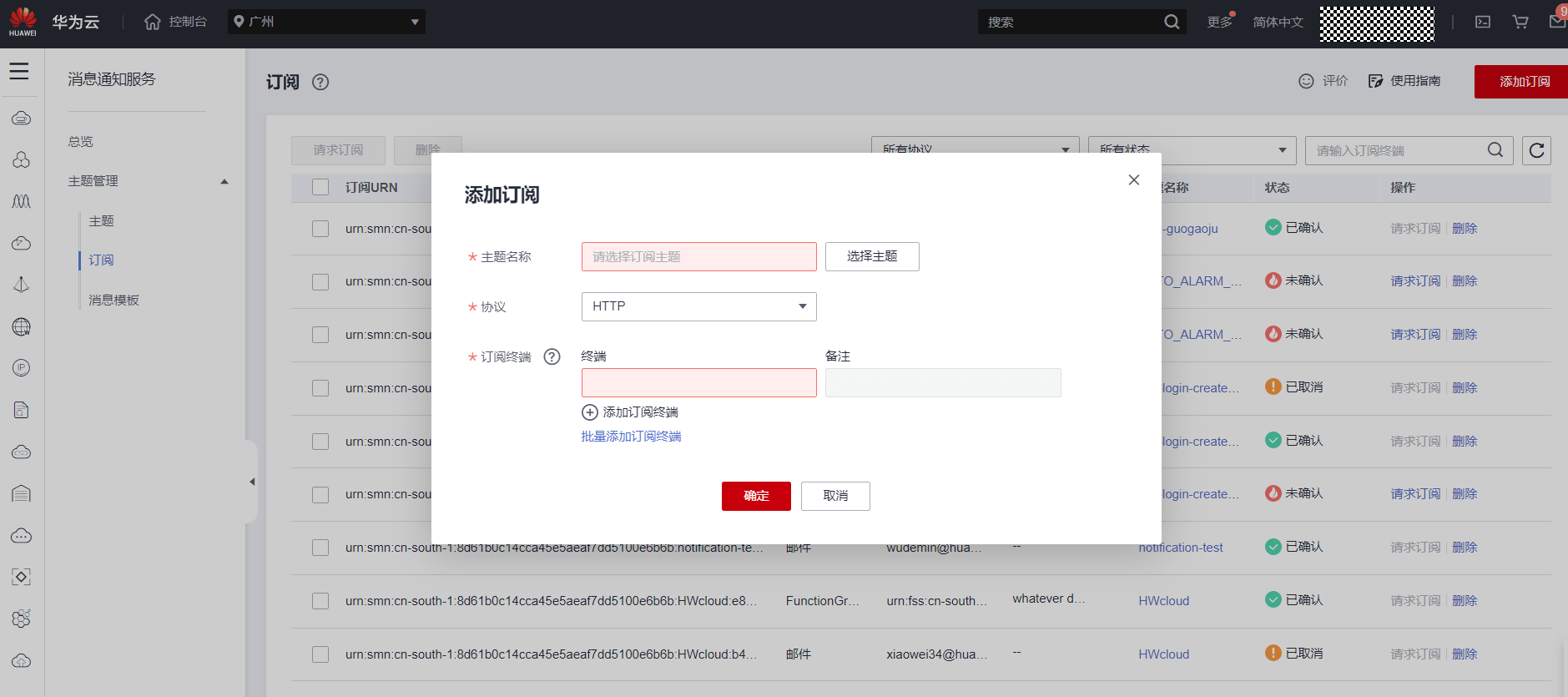
Task: Refresh the subscription list
Action: [1536, 150]
